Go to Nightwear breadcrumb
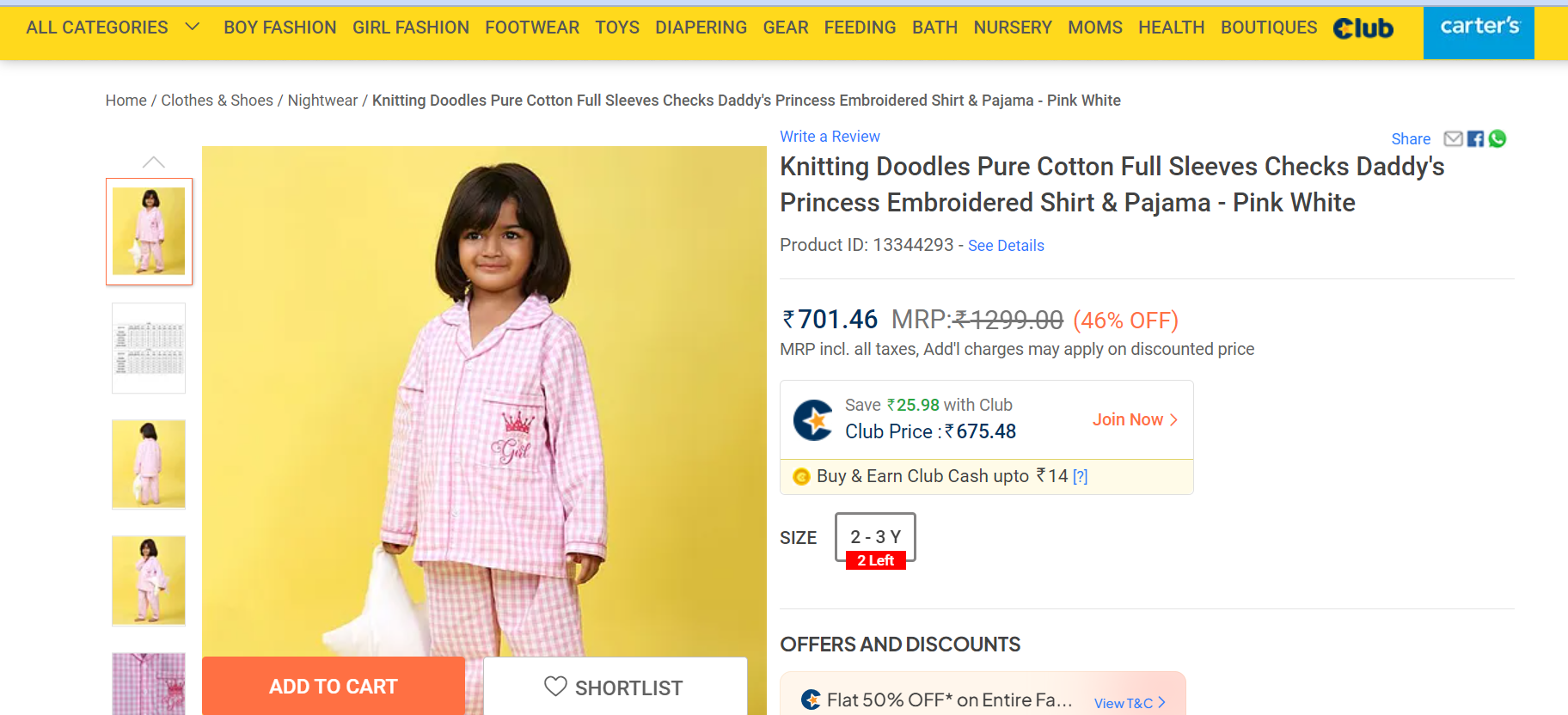 click(322, 101)
